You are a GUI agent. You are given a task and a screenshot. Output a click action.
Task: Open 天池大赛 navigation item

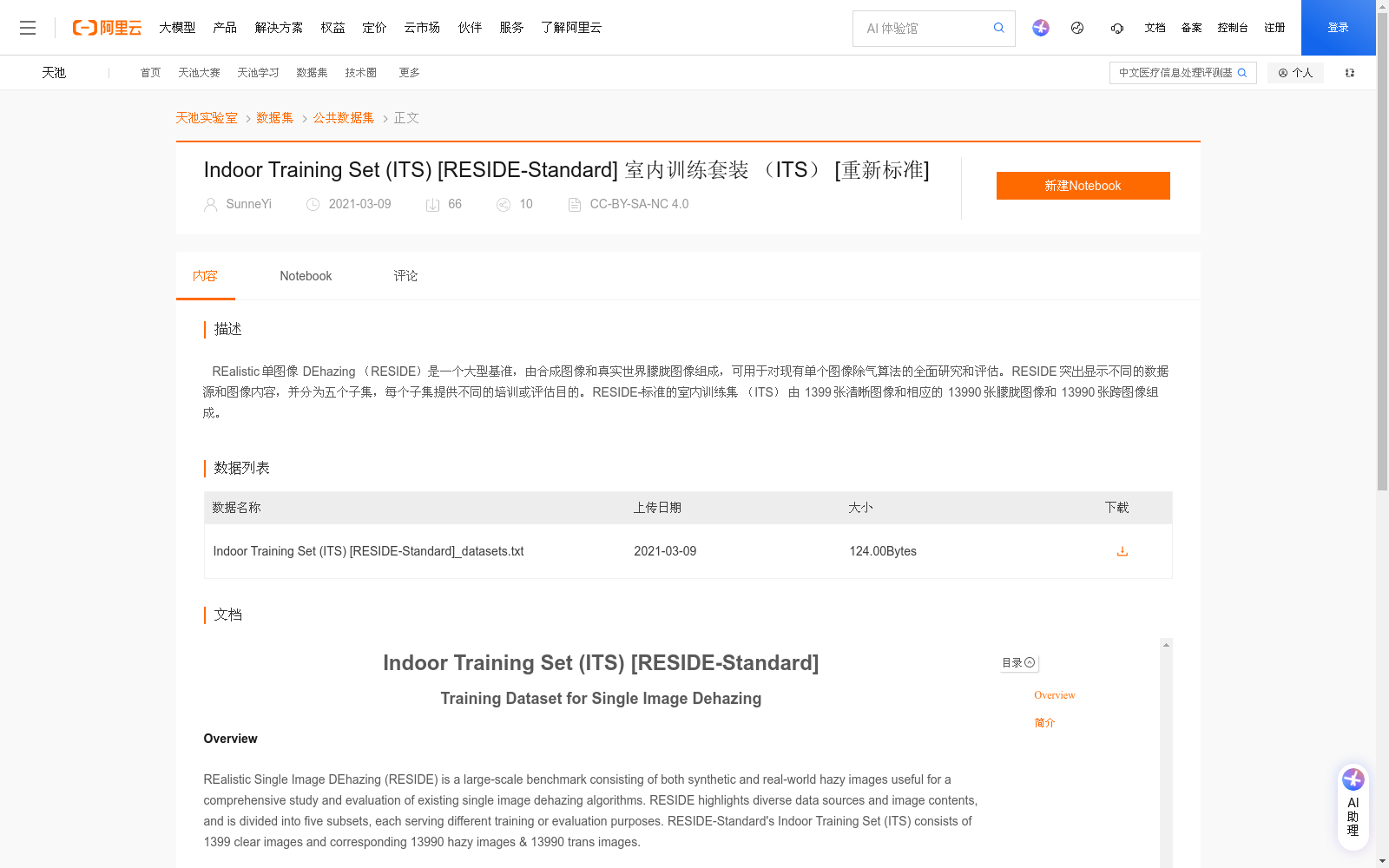point(199,73)
